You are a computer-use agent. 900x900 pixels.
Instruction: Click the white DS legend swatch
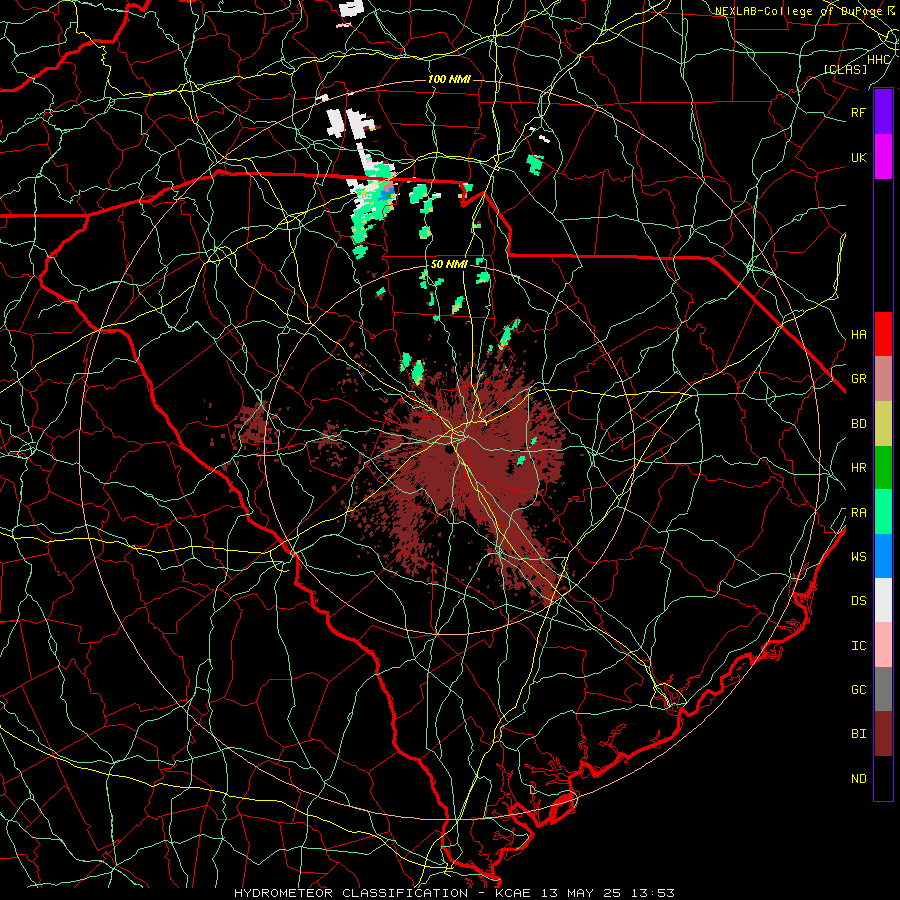883,600
